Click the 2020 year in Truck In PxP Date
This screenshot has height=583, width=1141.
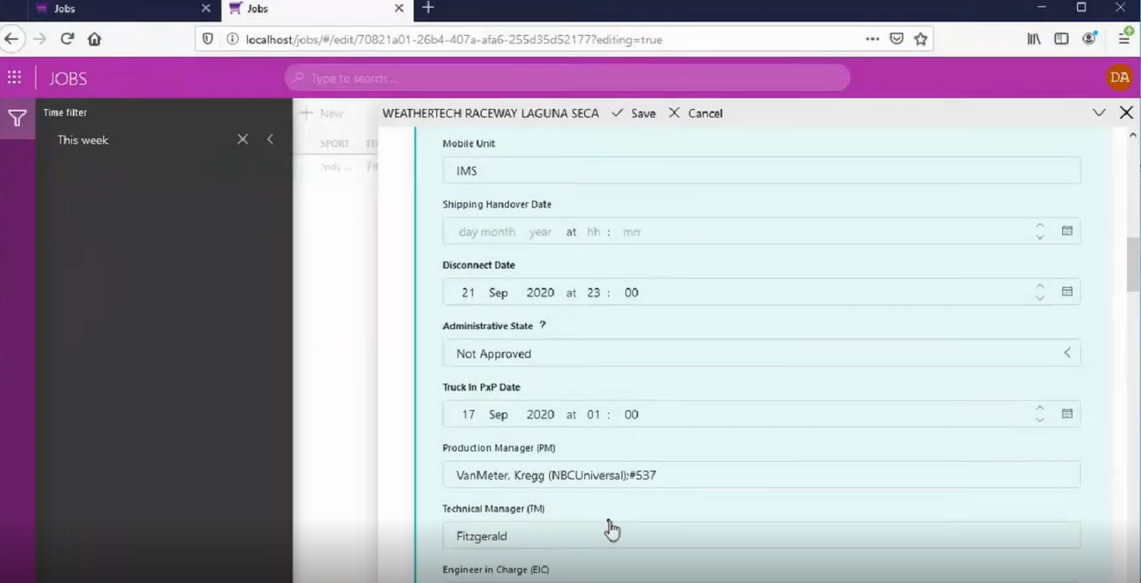(x=541, y=414)
